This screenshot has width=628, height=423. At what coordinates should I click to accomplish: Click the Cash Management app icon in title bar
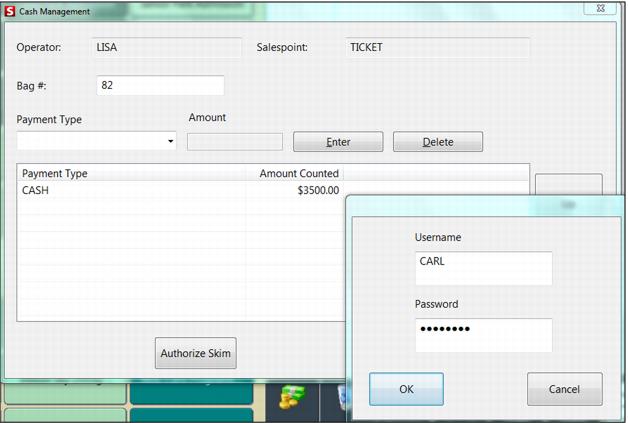point(10,12)
